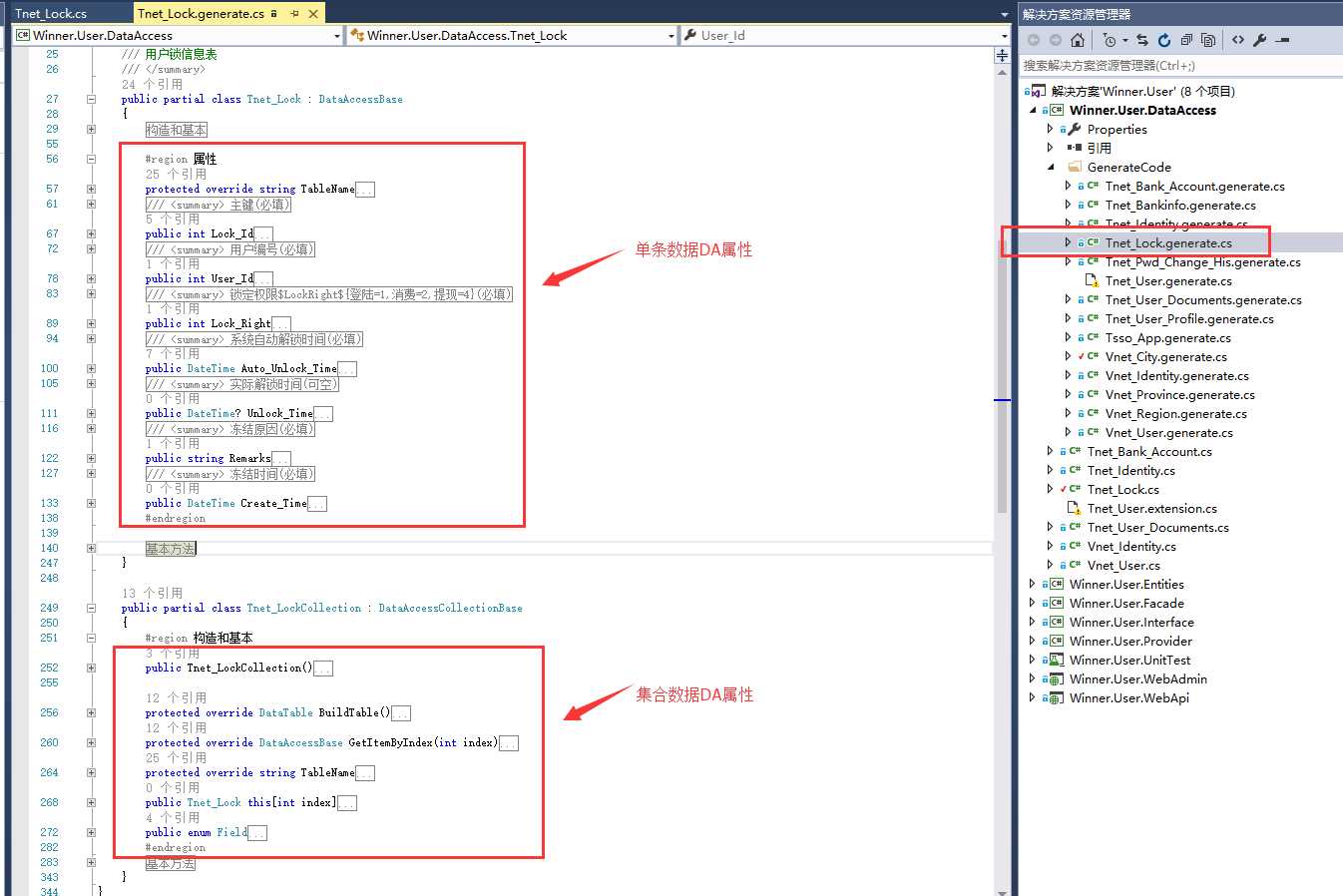The width and height of the screenshot is (1343, 896).
Task: Open the document tabs overflow dropdown
Action: pos(1004,15)
